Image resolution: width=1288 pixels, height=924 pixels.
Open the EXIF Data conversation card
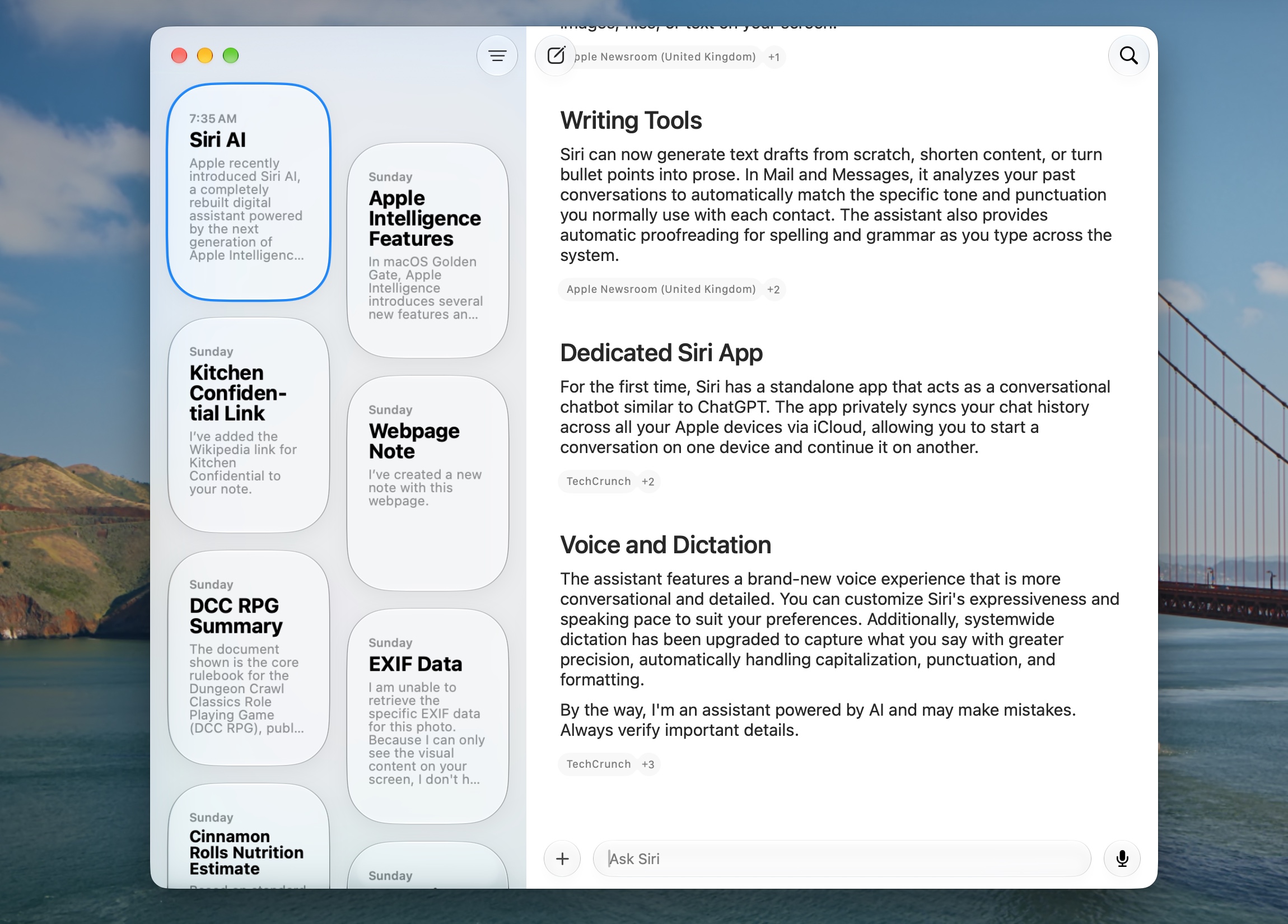click(428, 716)
